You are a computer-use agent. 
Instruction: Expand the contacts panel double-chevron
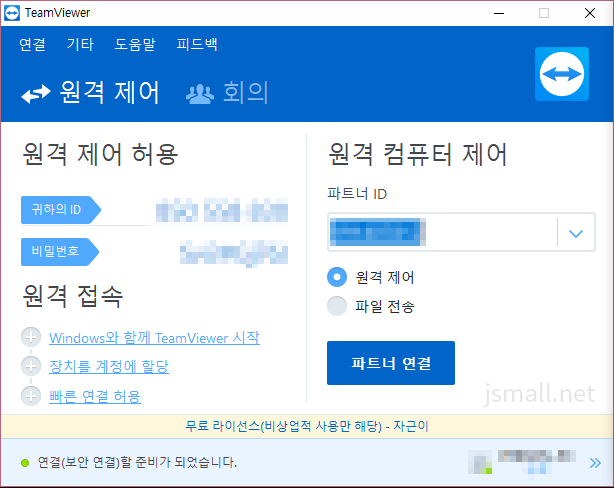pos(595,463)
